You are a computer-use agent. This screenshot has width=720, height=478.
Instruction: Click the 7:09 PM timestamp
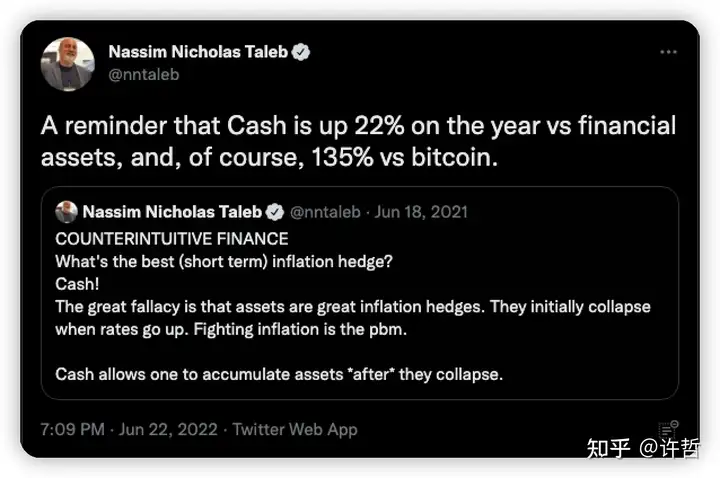click(72, 429)
